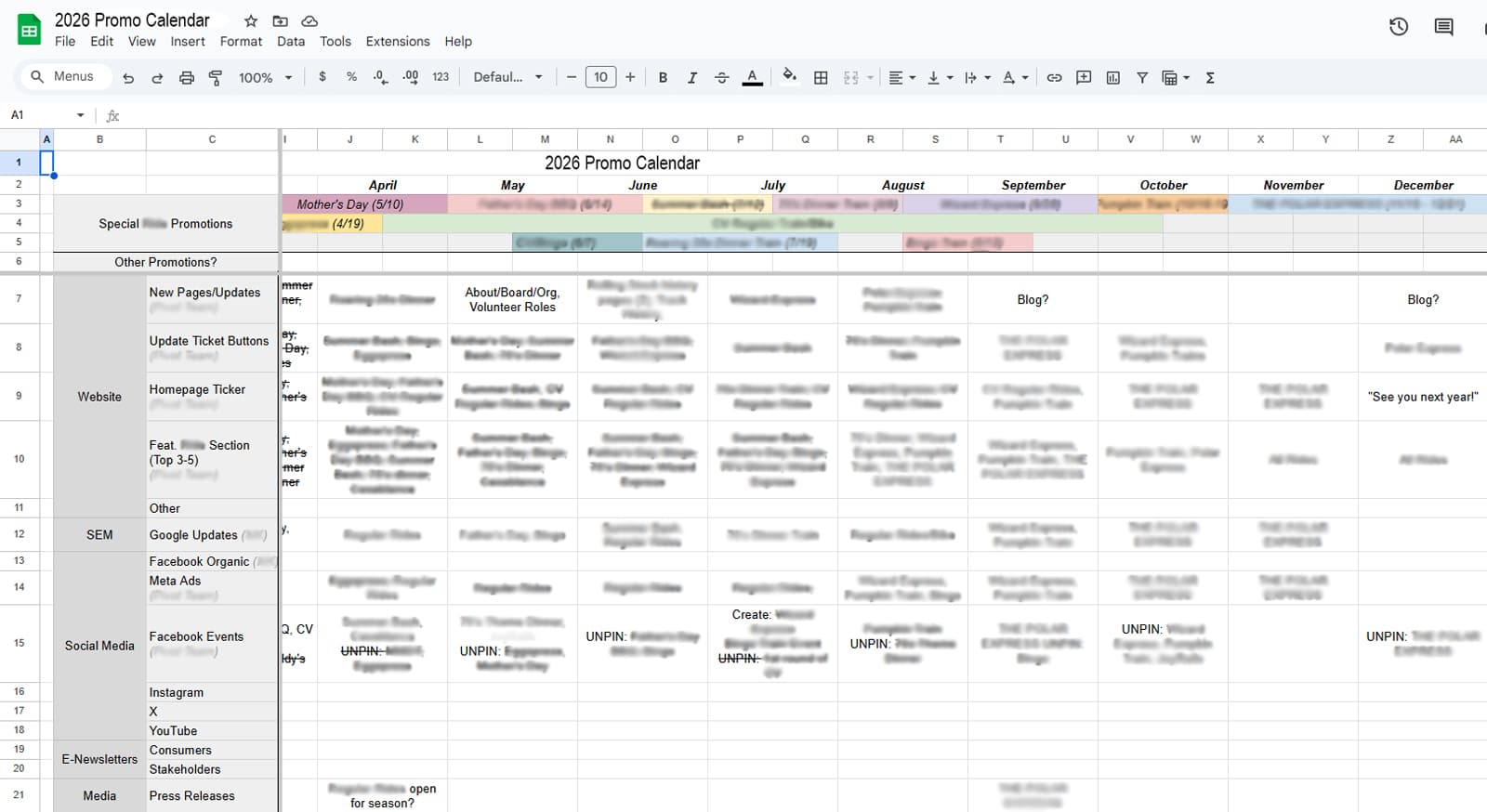
Task: Click the Menus search button
Action: (x=62, y=76)
